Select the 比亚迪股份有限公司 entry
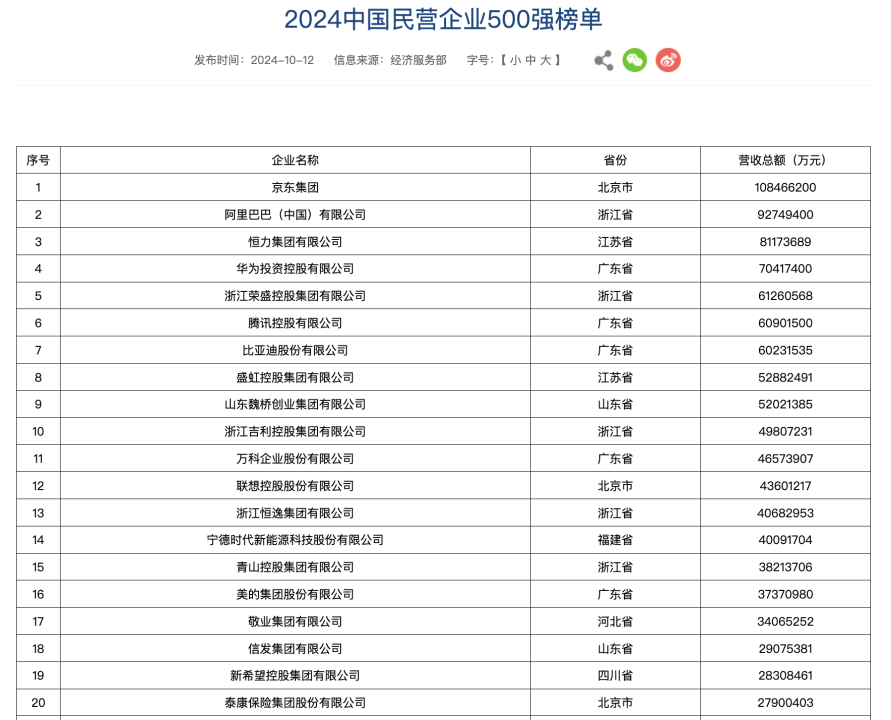 pyautogui.click(x=295, y=350)
